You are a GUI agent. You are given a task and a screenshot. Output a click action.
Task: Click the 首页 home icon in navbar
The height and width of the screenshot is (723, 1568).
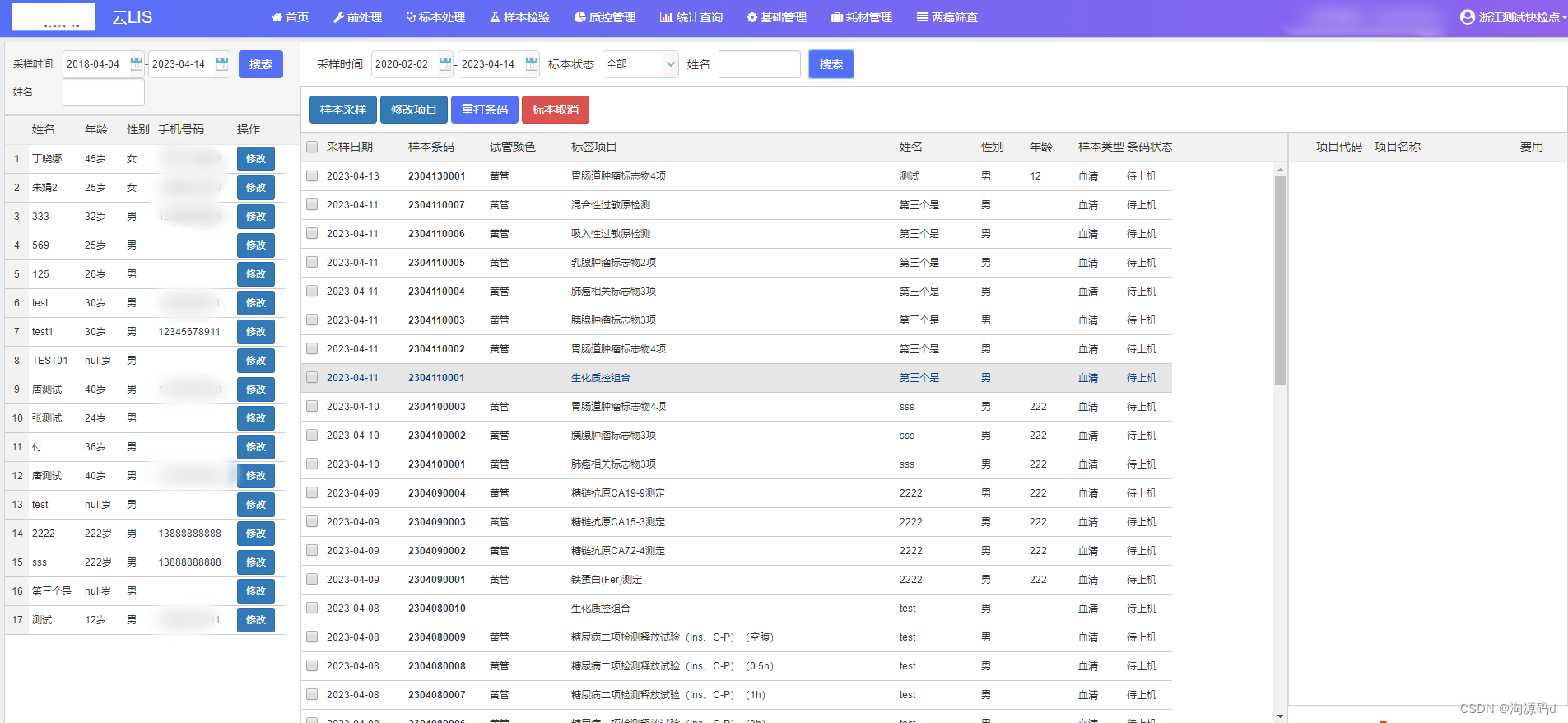pos(277,17)
